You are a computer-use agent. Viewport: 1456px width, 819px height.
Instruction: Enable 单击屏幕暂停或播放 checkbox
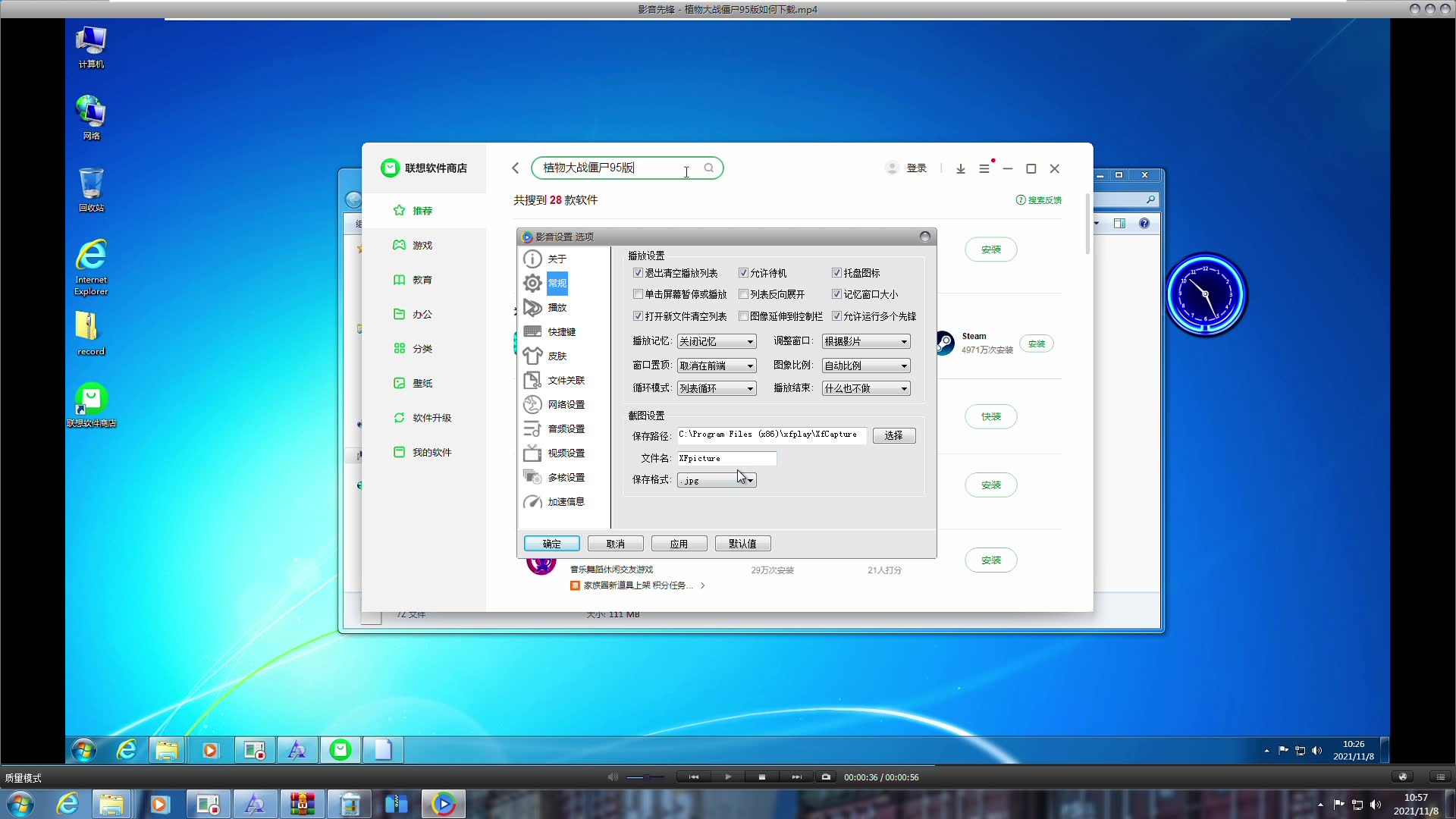pos(638,294)
